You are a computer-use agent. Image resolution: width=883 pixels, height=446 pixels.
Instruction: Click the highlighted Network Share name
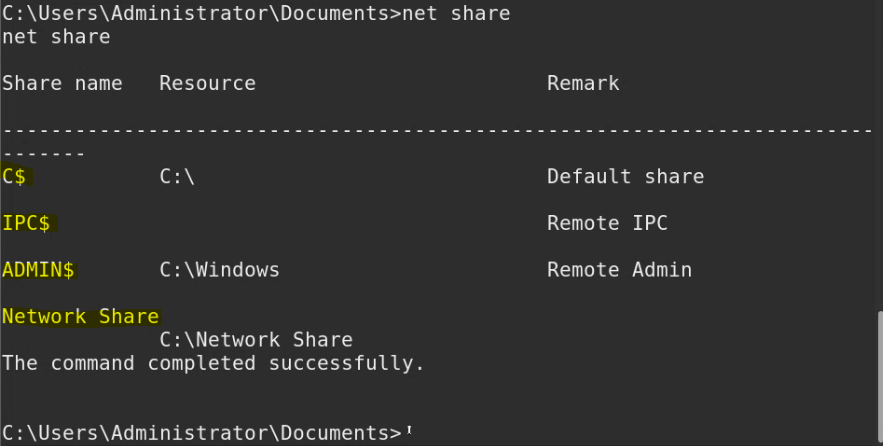coord(80,317)
